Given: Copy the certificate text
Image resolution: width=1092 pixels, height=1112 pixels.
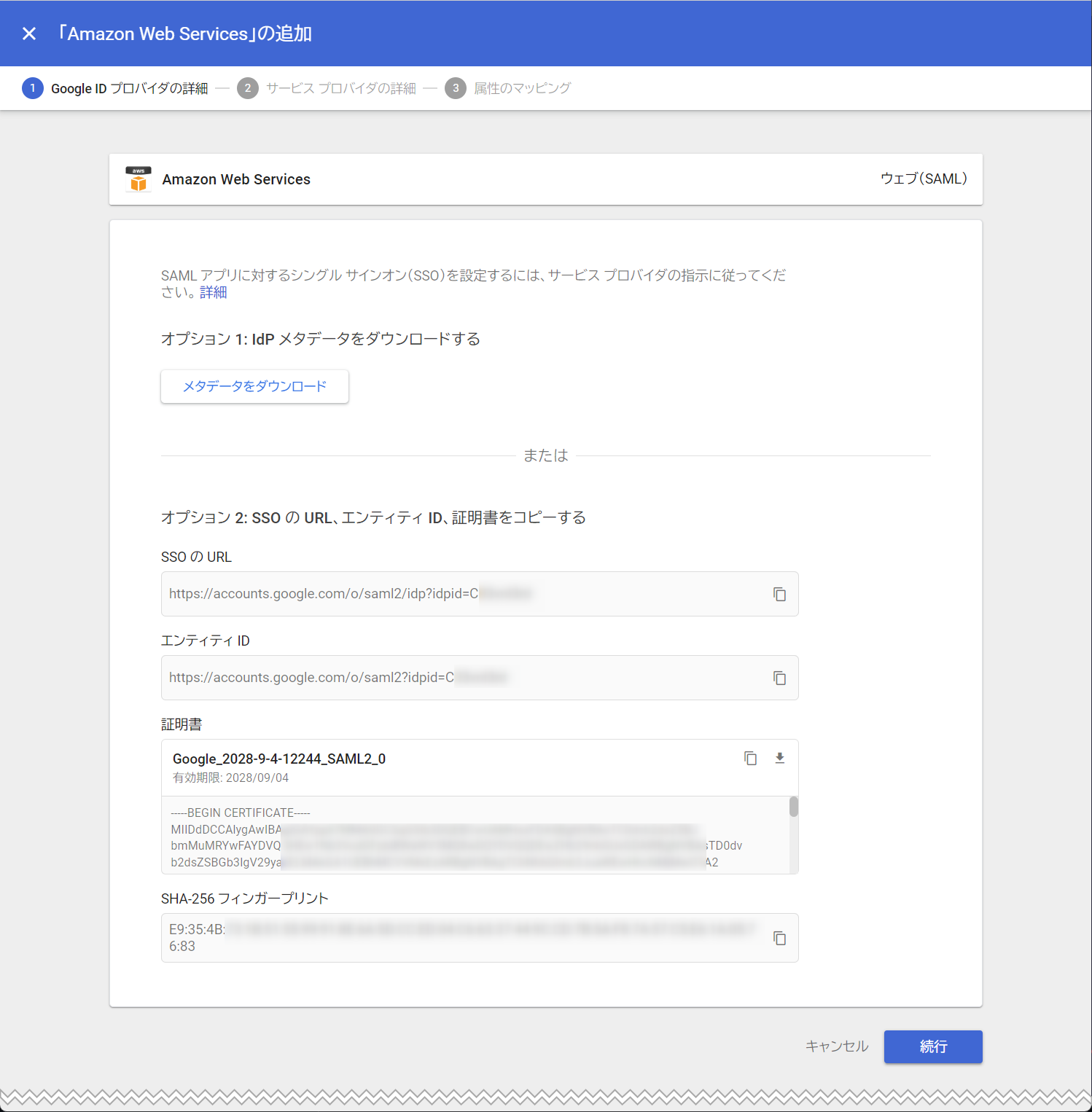Looking at the screenshot, I should [750, 758].
